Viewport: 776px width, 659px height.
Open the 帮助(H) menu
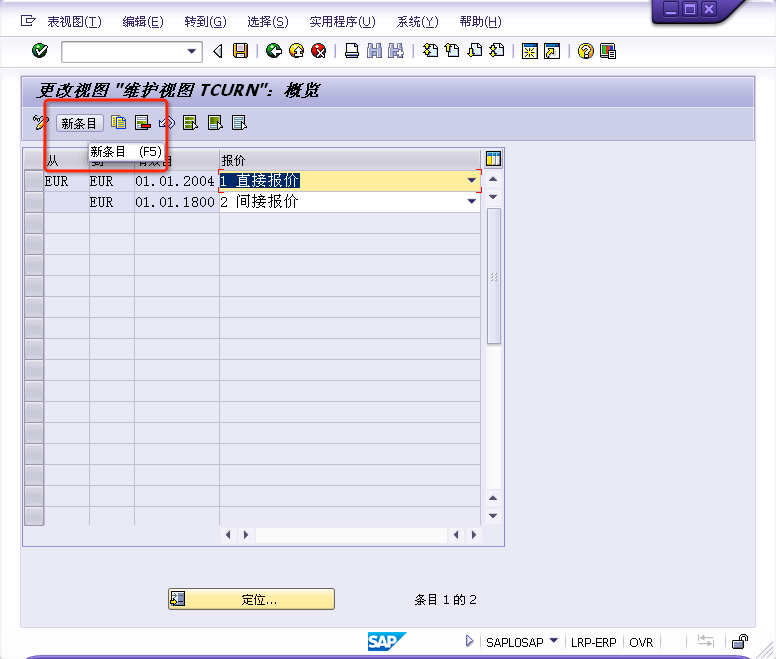tap(481, 22)
